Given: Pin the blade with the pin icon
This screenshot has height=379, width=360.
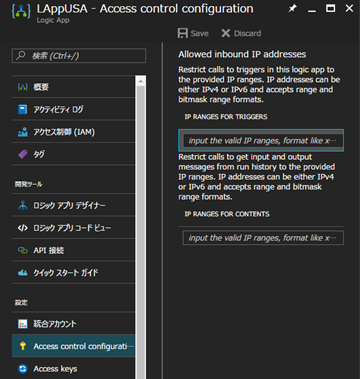Looking at the screenshot, I should (292, 9).
